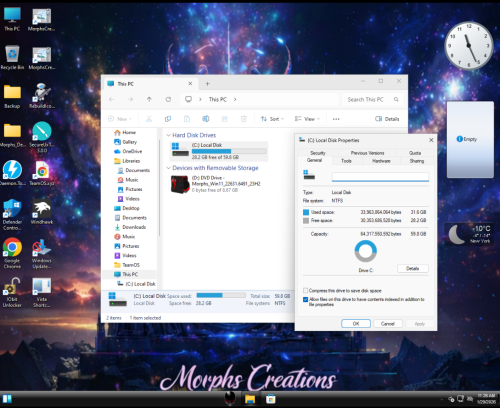Open the View dropdown menu
Image resolution: width=500 pixels, height=408 pixels.
point(307,119)
